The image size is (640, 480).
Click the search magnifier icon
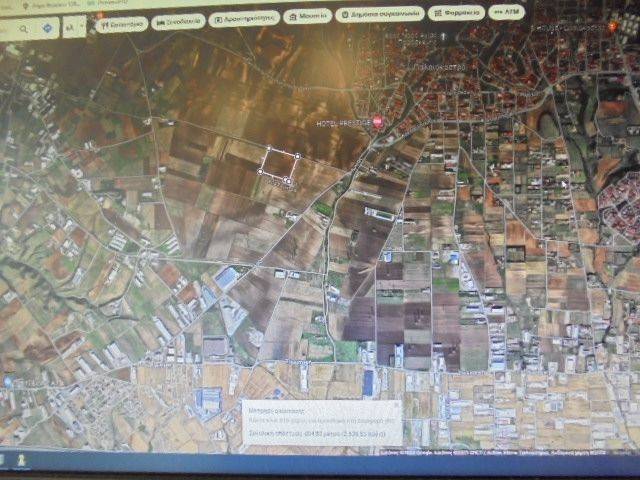pyautogui.click(x=22, y=29)
